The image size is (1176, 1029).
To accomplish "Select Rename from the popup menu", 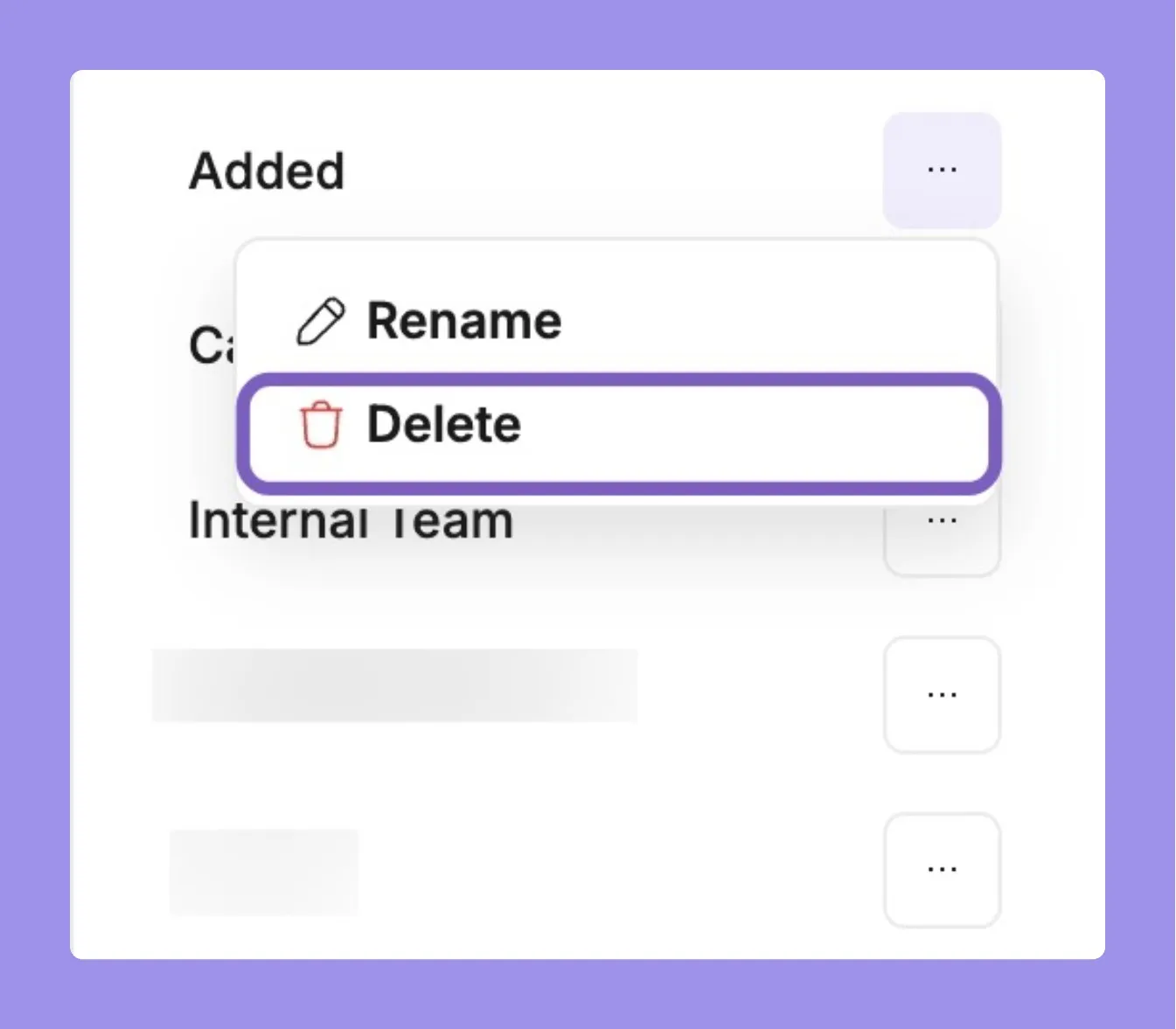I will coord(617,322).
